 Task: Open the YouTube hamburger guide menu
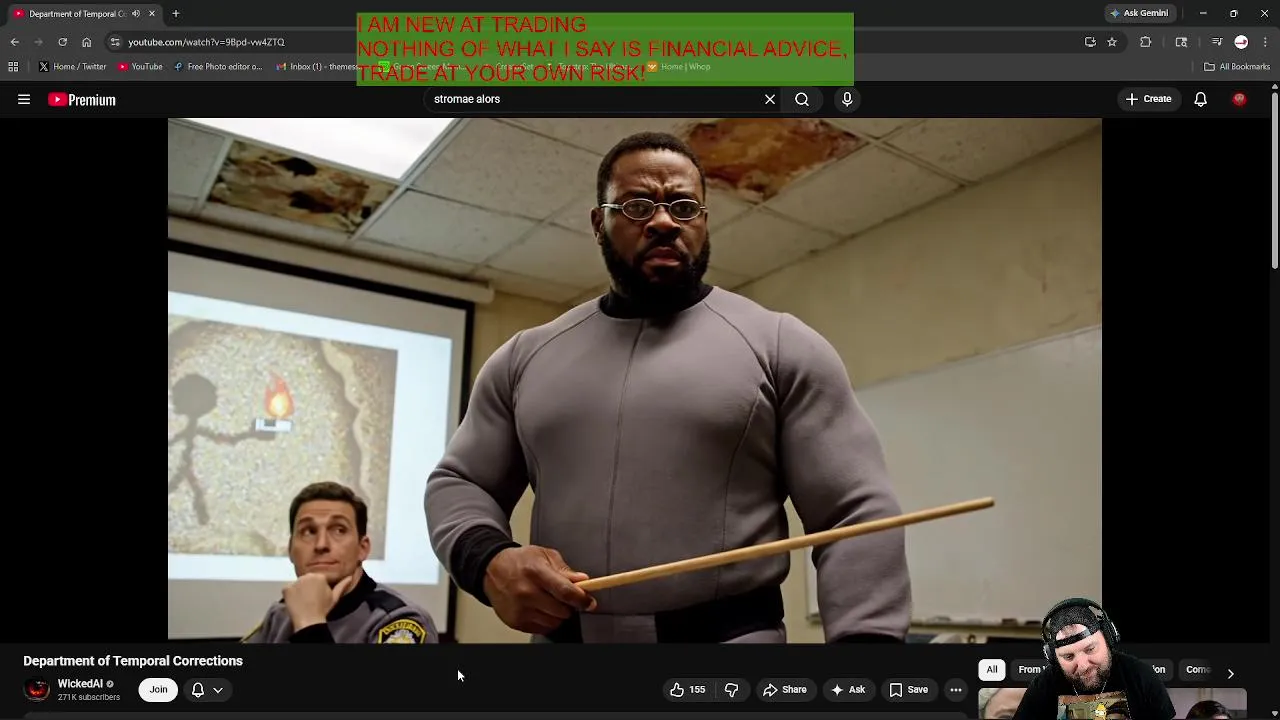tap(24, 99)
